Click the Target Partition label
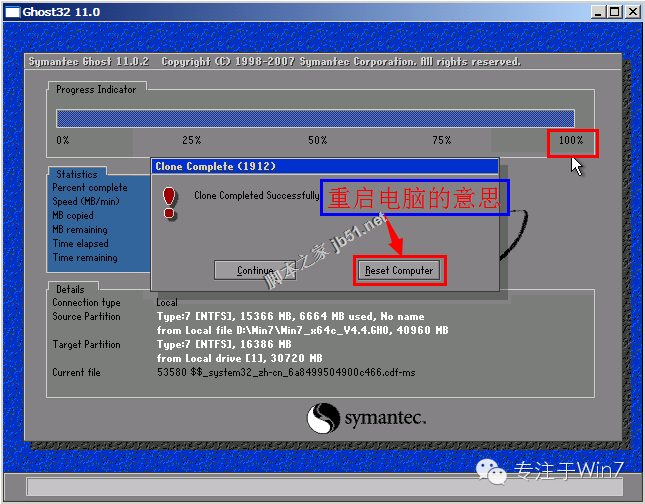645x504 pixels. pos(86,344)
